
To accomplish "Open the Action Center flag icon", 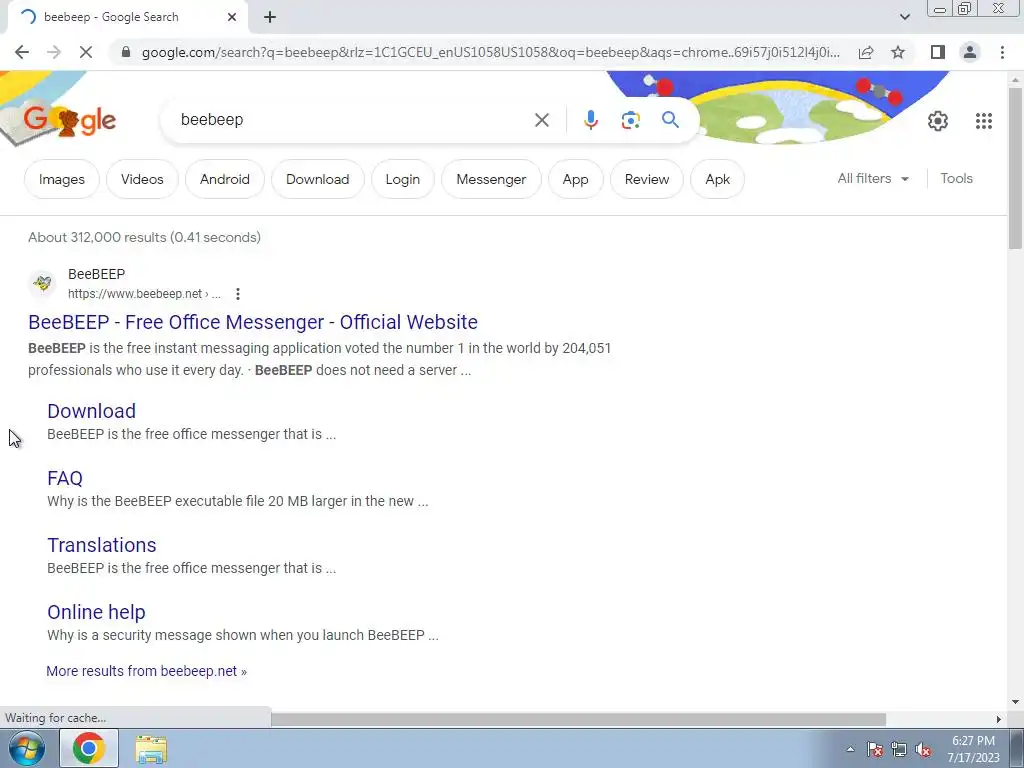I will (x=874, y=749).
